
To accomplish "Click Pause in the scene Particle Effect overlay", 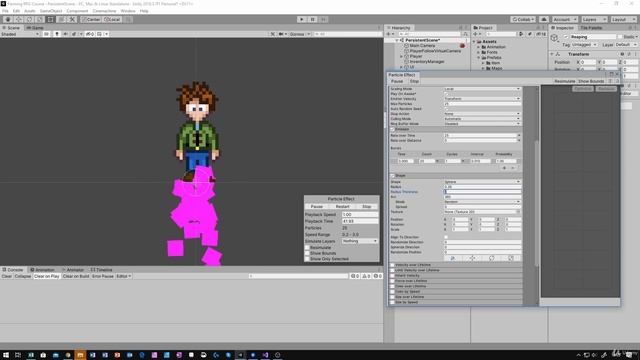I will pos(317,207).
